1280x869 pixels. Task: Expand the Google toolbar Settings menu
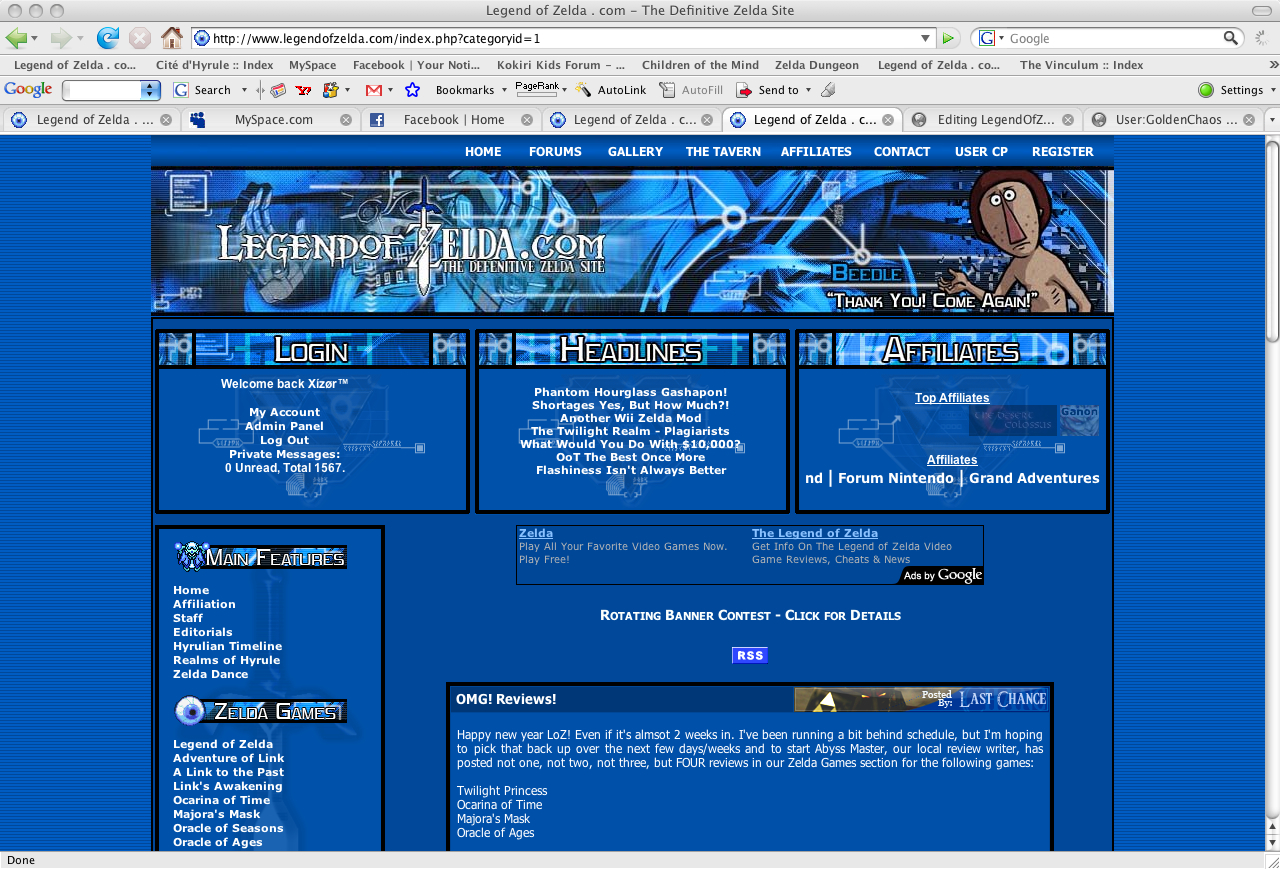[1241, 90]
